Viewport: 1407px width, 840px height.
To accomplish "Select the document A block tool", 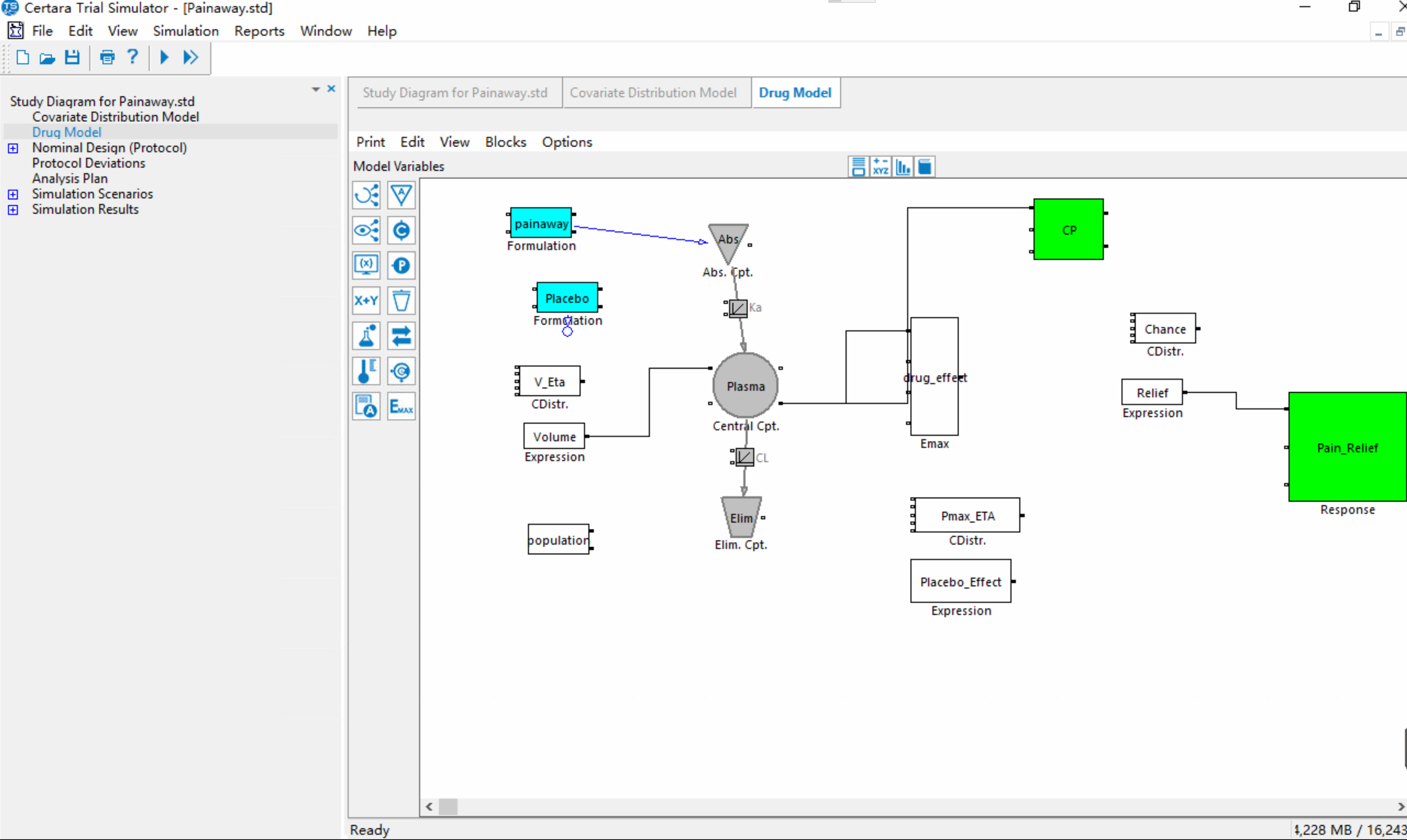I will coord(366,407).
